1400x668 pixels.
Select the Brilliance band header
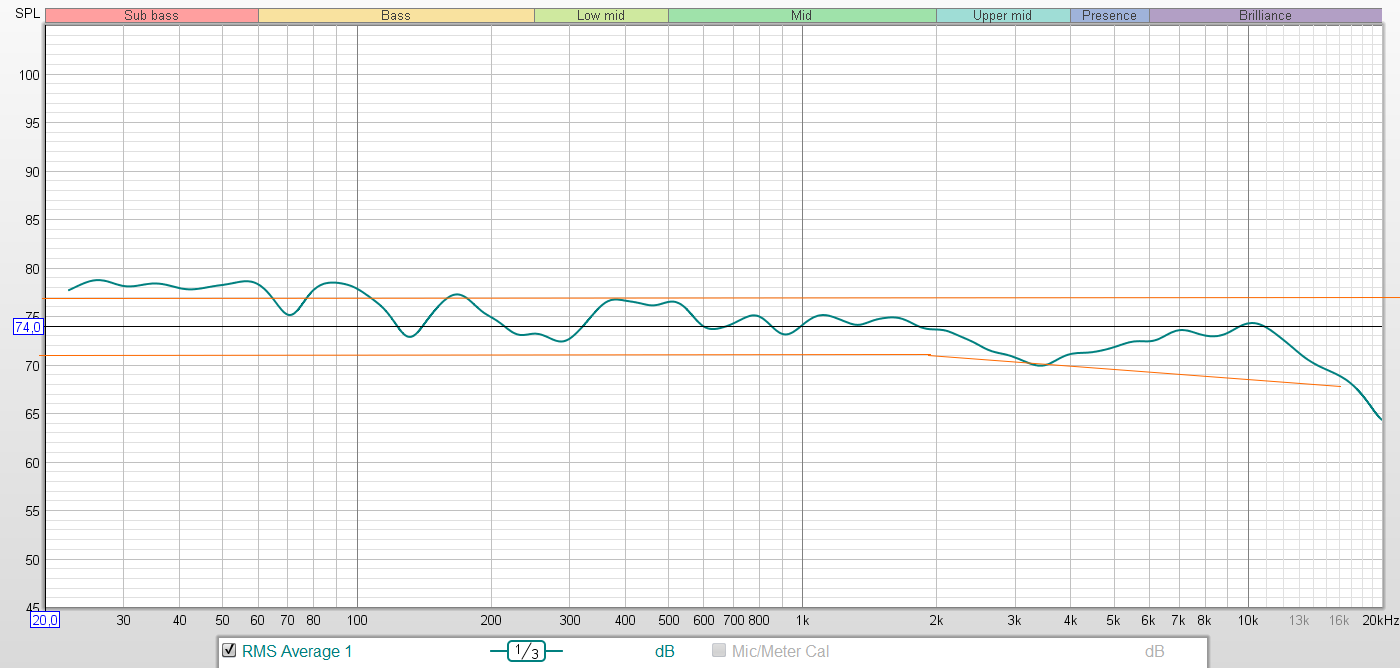(1266, 15)
